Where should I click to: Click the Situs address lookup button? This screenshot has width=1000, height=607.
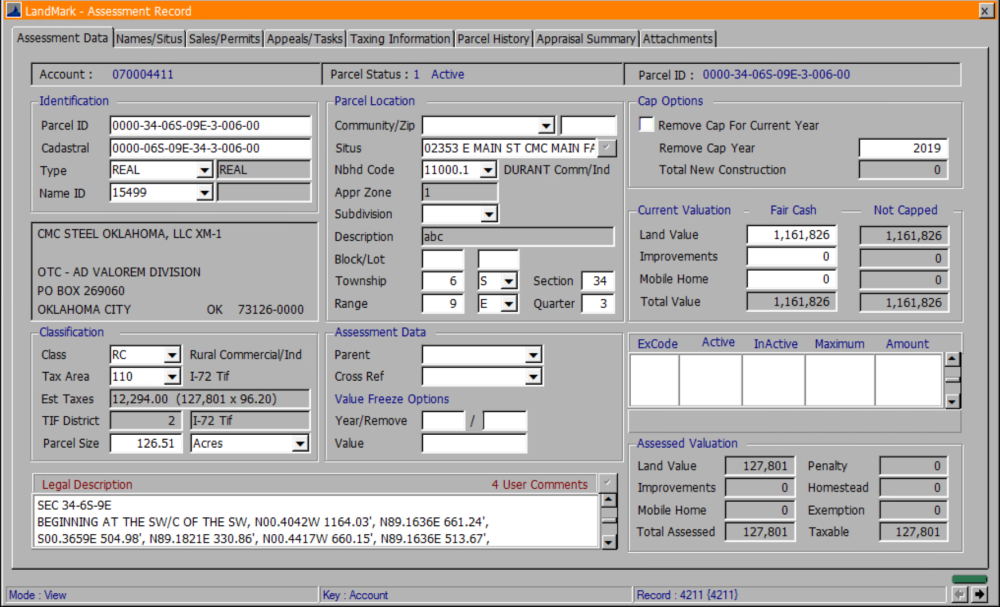point(607,148)
